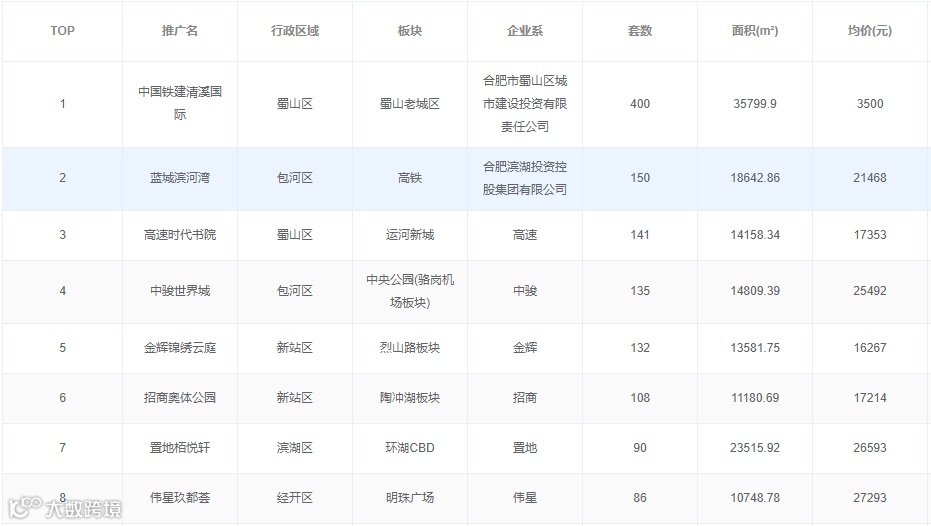Click area value 35799.9
The width and height of the screenshot is (931, 526).
click(755, 104)
